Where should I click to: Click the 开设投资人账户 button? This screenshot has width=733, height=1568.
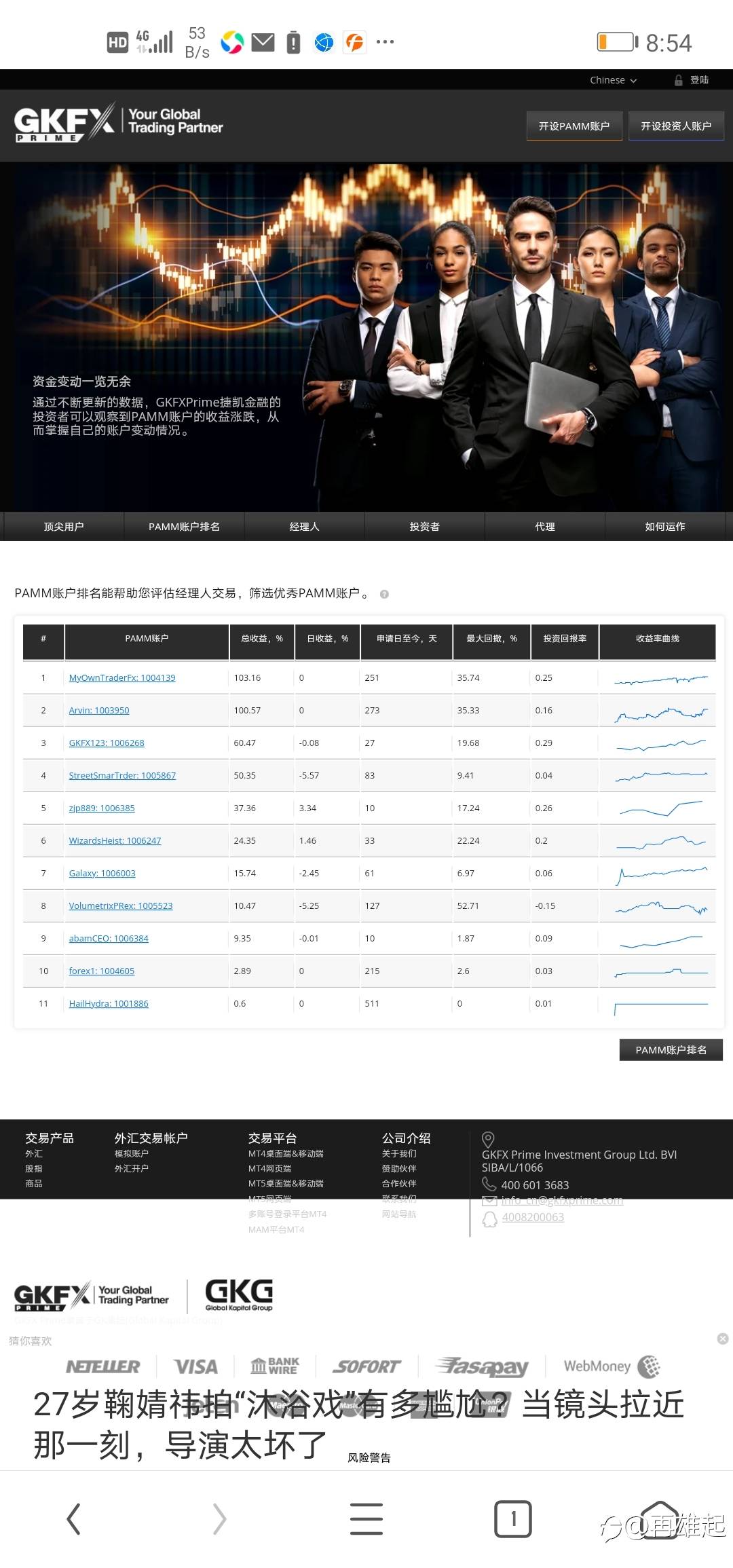tap(676, 126)
